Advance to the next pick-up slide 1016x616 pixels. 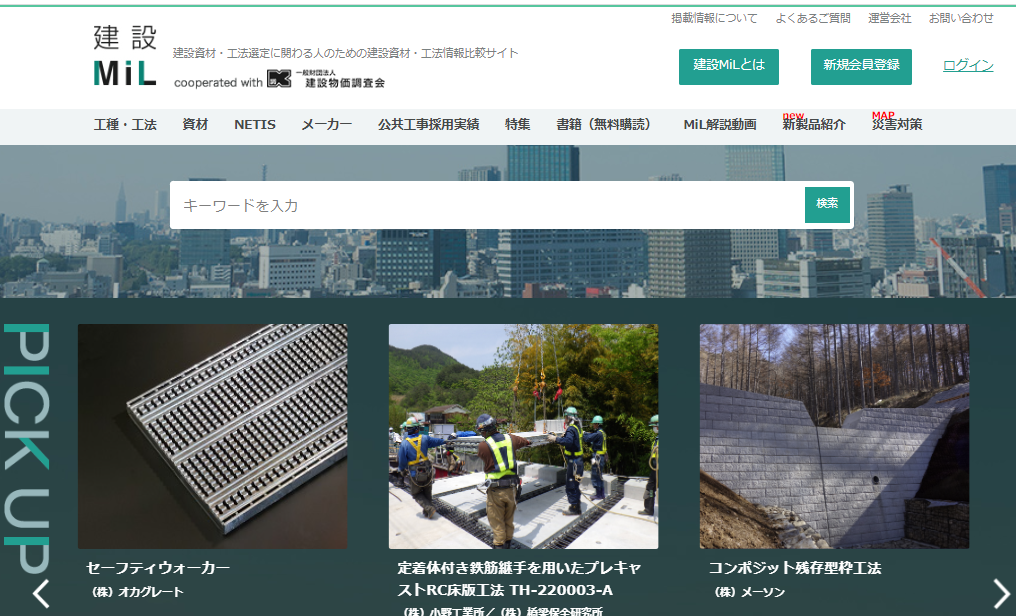point(1001,593)
